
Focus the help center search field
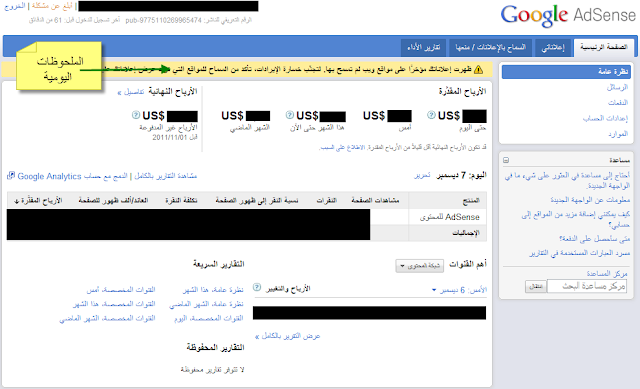(x=587, y=286)
